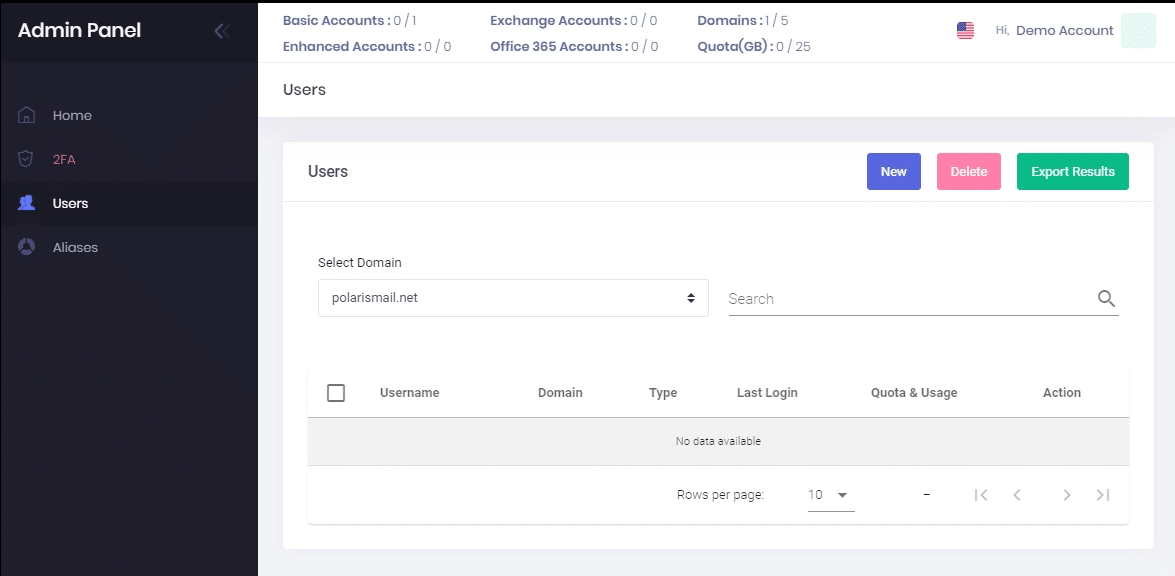
Task: Click the Export Results button
Action: tap(1072, 172)
